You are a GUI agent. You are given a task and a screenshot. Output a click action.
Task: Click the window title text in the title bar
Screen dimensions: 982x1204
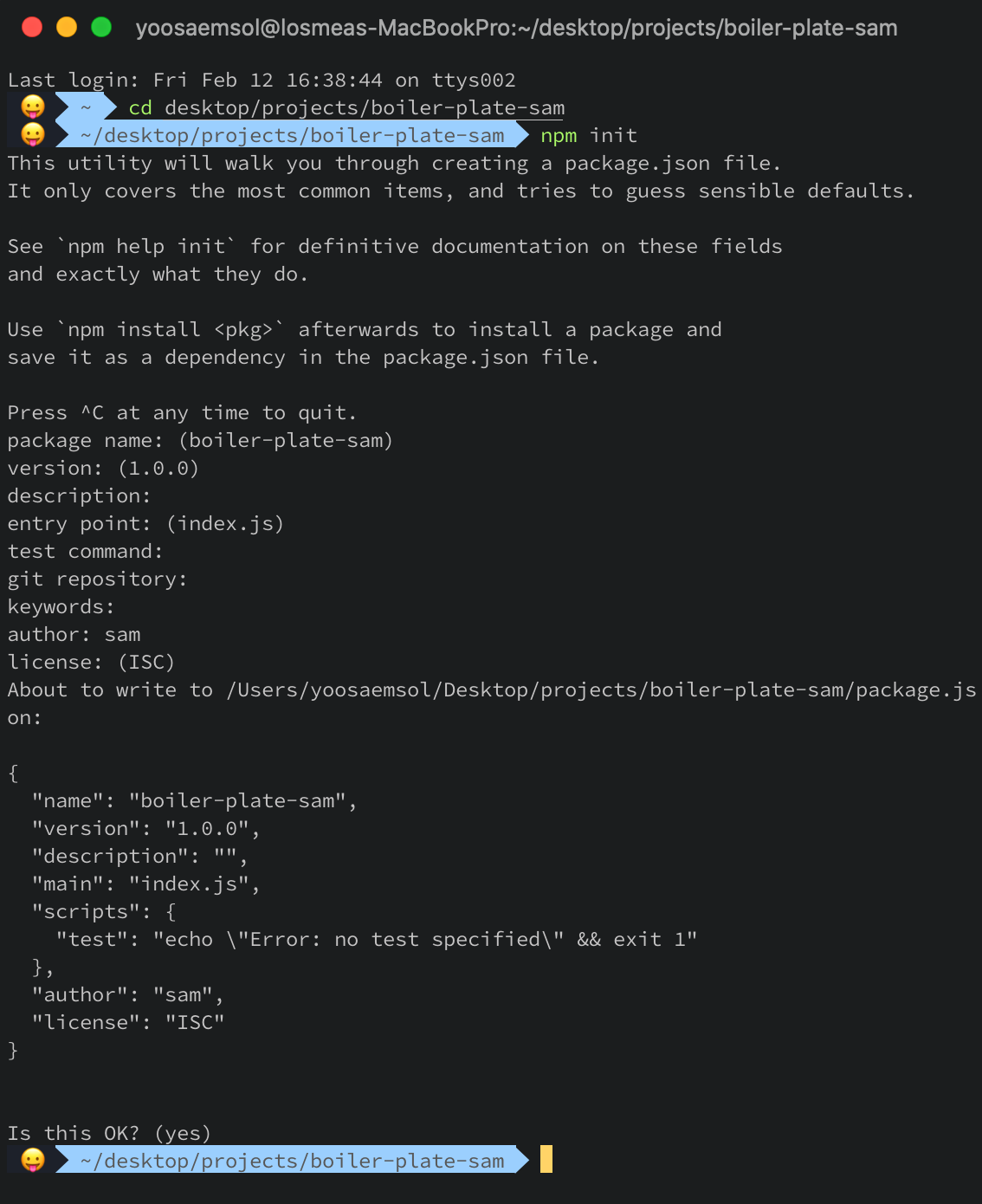point(516,28)
